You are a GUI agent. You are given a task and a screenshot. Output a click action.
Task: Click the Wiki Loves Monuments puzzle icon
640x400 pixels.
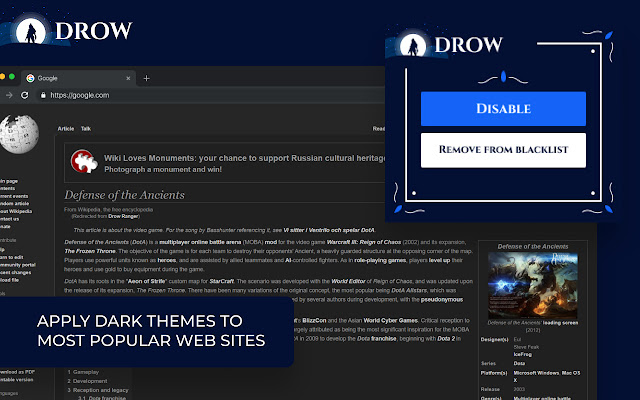[x=84, y=161]
